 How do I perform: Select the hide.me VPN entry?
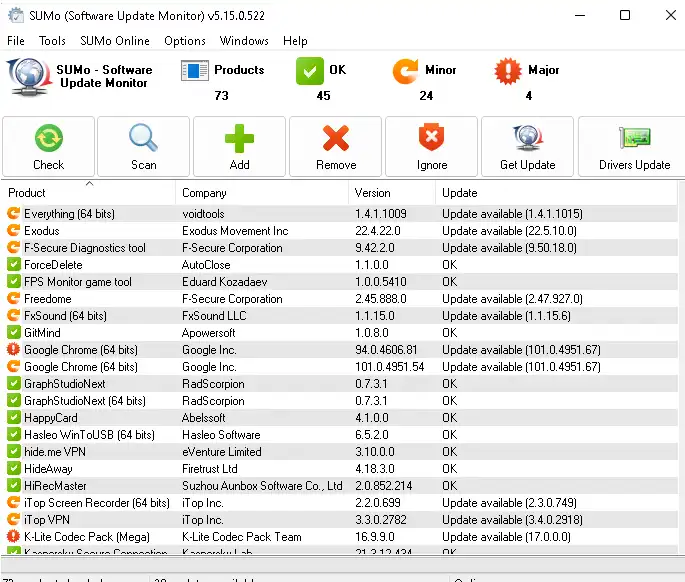58,452
